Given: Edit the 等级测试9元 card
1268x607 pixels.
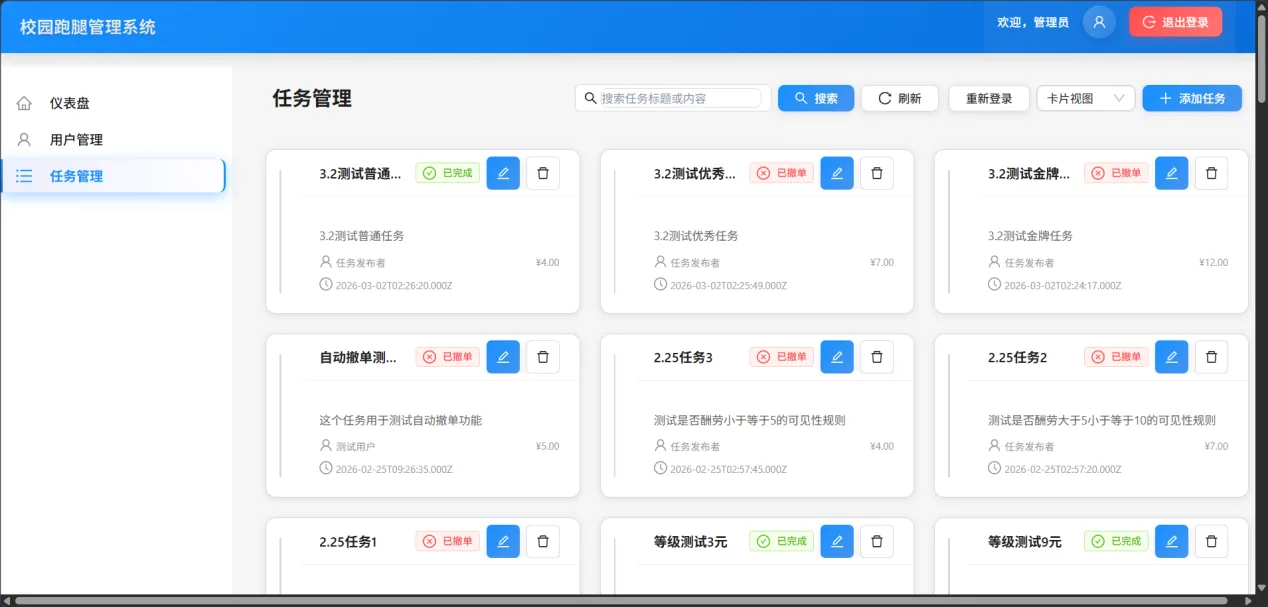Looking at the screenshot, I should (1171, 541).
